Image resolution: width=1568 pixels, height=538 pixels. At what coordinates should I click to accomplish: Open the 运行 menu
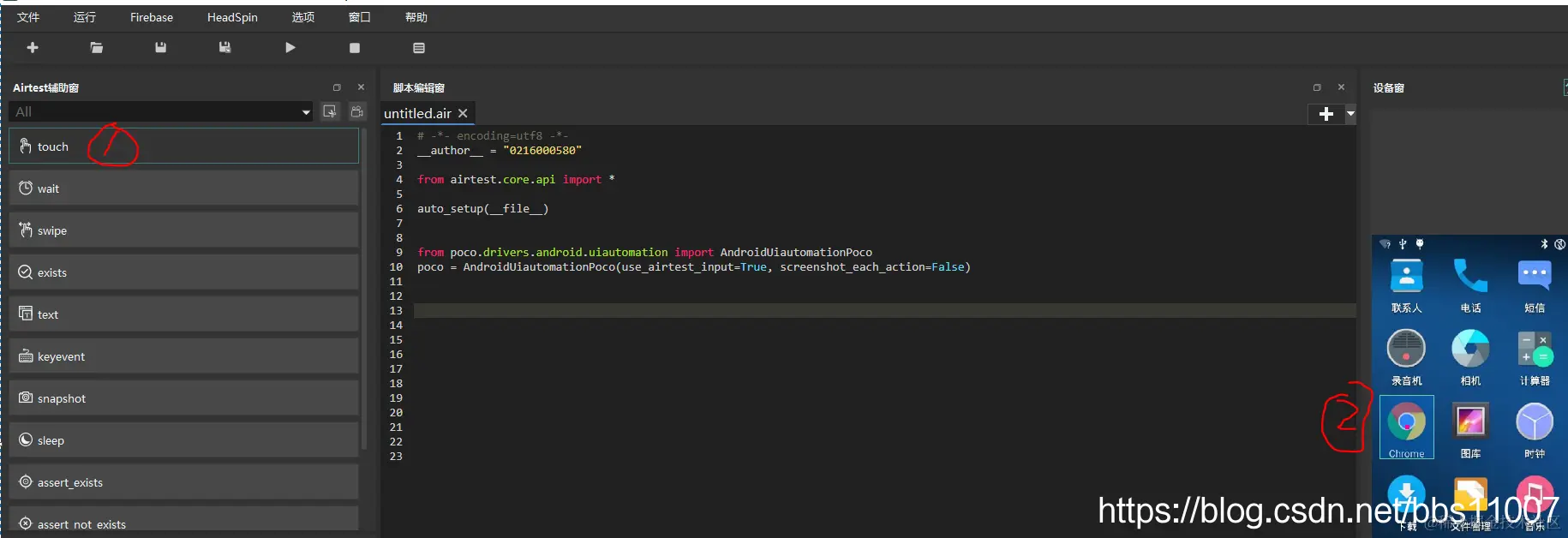pos(85,17)
